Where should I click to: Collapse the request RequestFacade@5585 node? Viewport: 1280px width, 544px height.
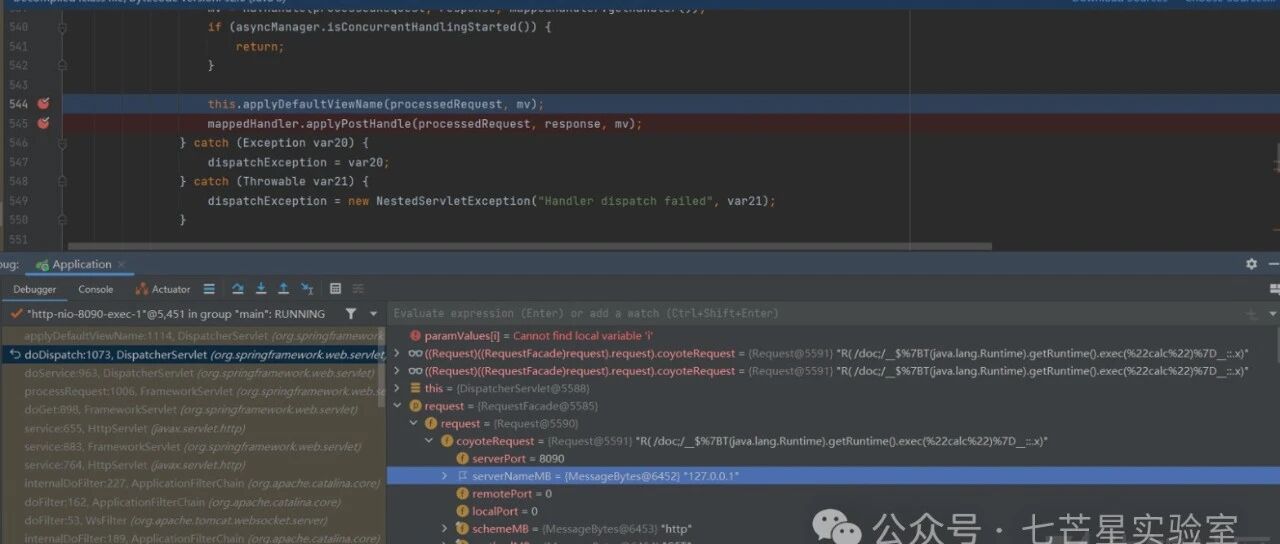click(x=398, y=406)
